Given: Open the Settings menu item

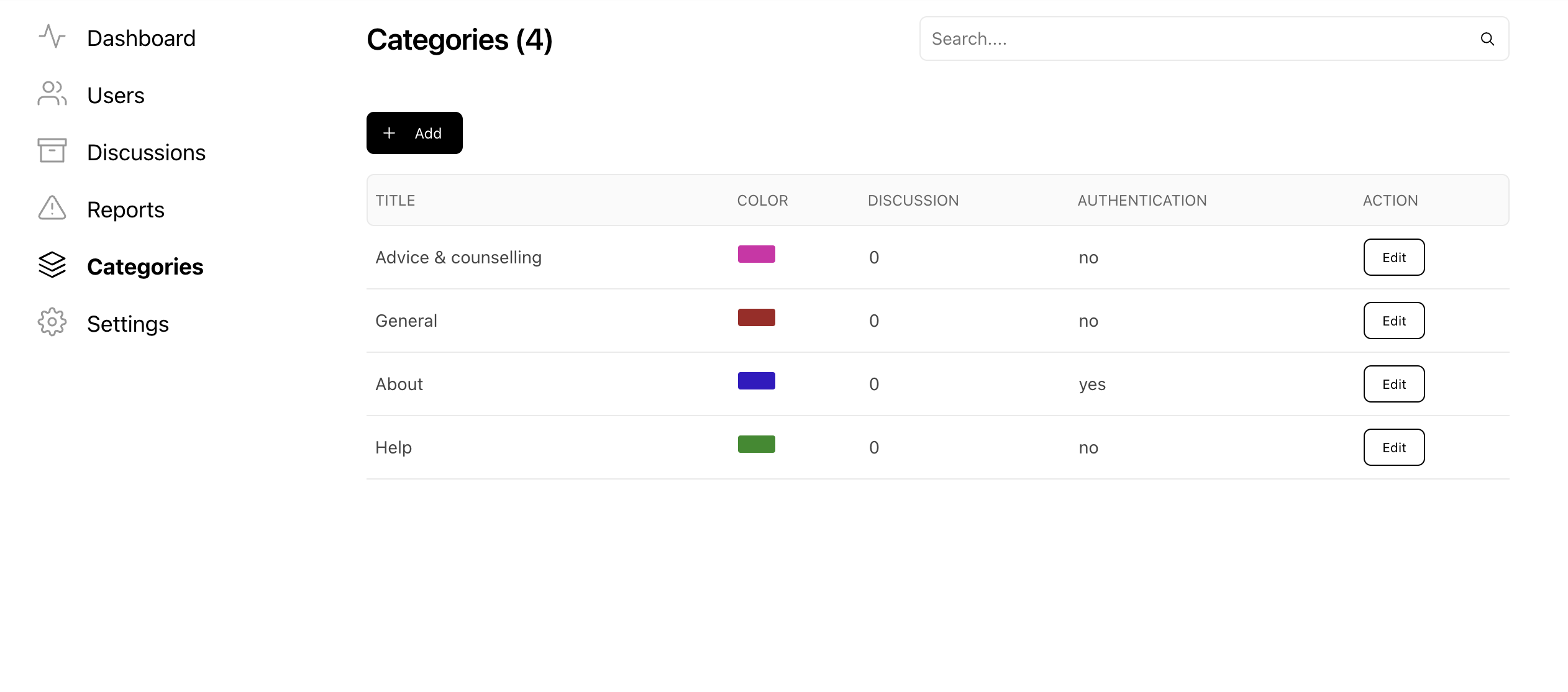Looking at the screenshot, I should (127, 324).
